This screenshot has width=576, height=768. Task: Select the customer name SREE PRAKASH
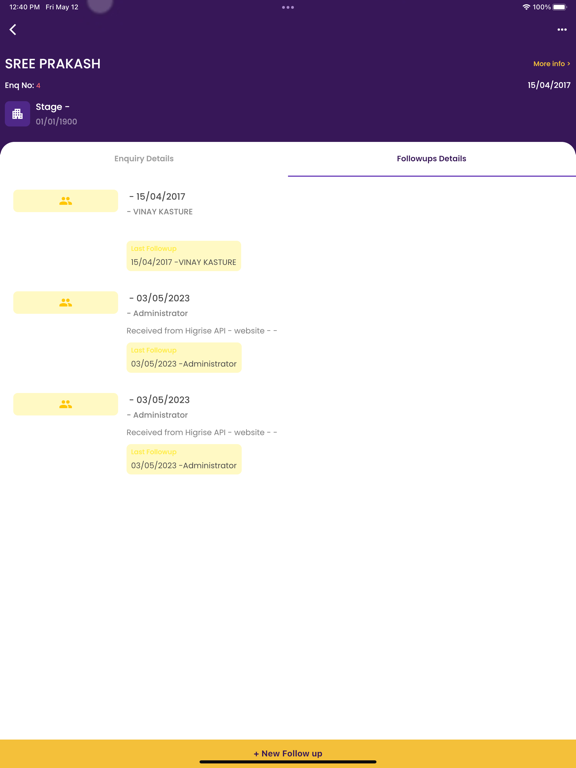point(53,64)
